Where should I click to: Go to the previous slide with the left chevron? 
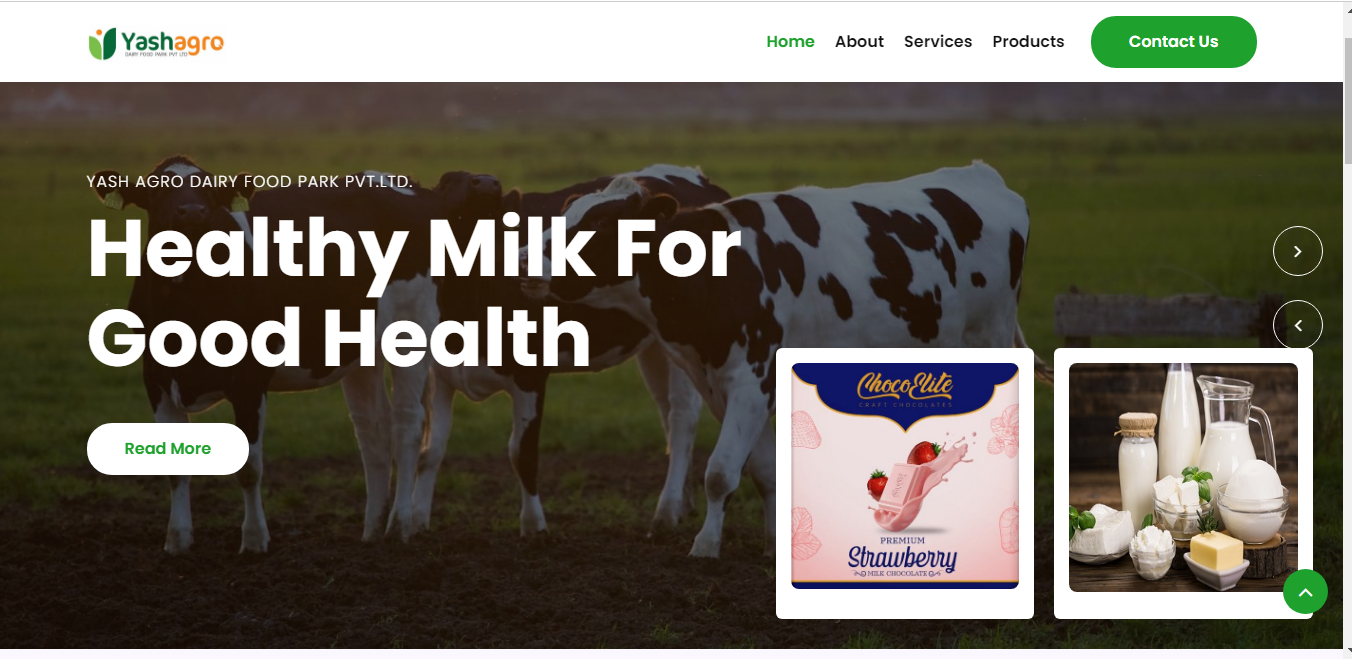(1297, 325)
